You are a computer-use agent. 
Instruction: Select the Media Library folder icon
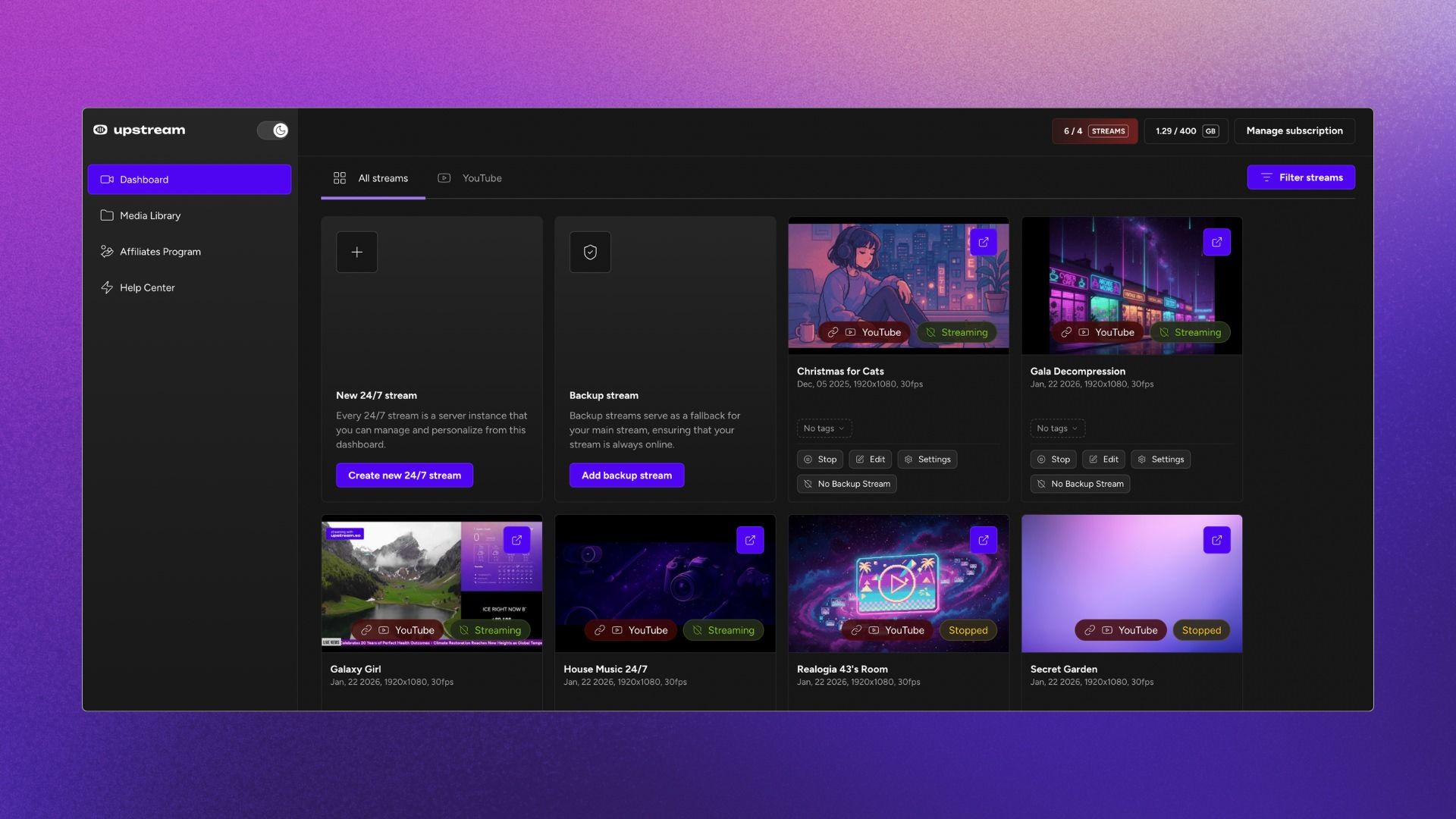107,215
